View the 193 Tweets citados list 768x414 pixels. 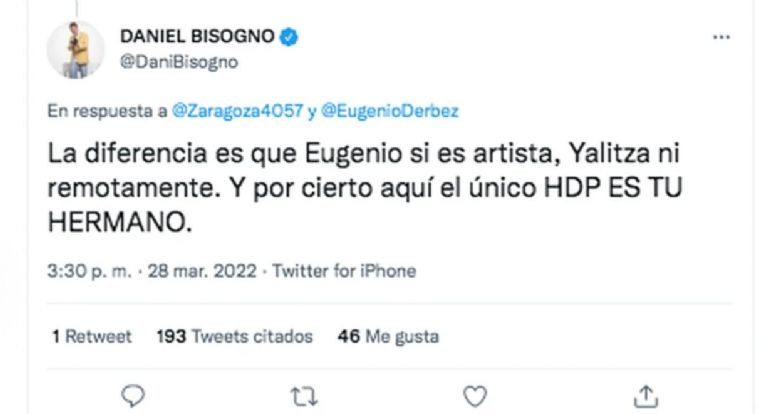click(x=235, y=337)
